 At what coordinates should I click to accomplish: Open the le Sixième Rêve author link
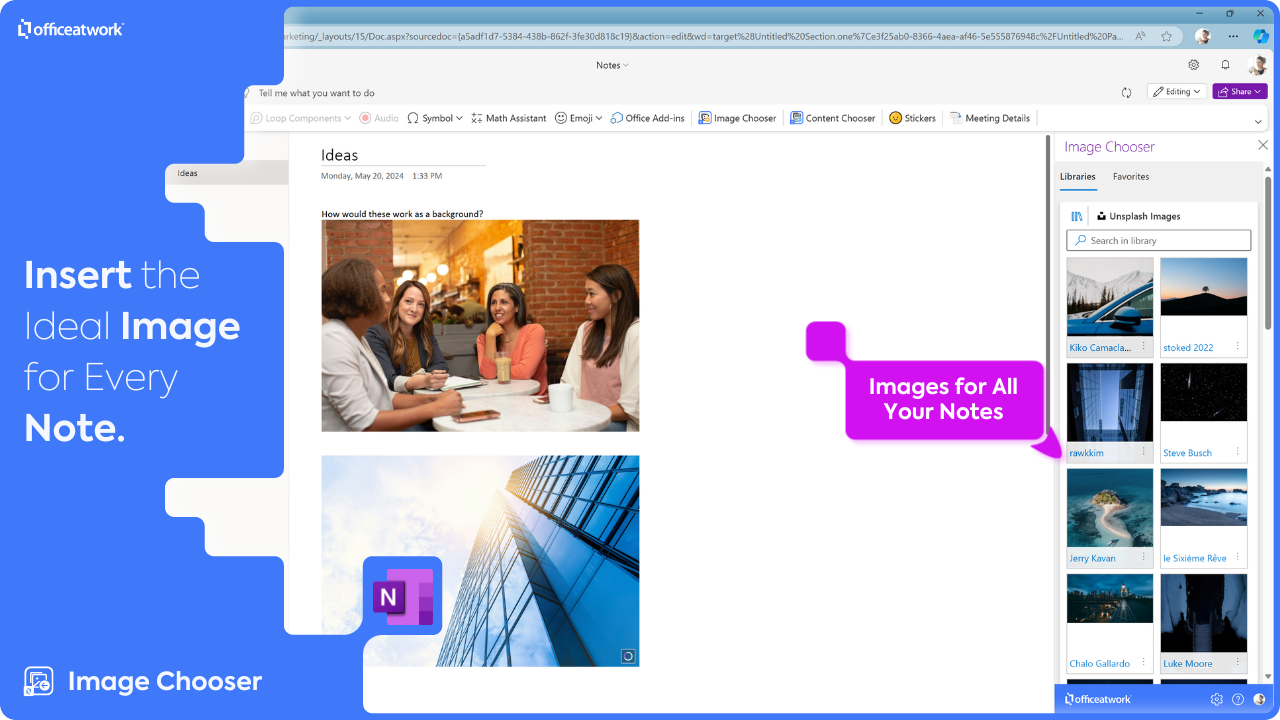pos(1195,559)
